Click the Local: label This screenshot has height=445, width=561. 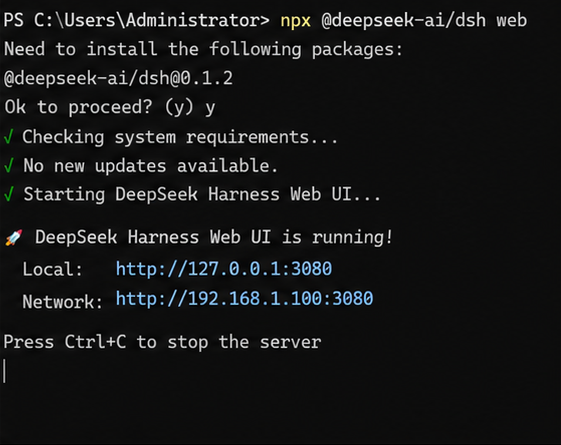point(53,269)
